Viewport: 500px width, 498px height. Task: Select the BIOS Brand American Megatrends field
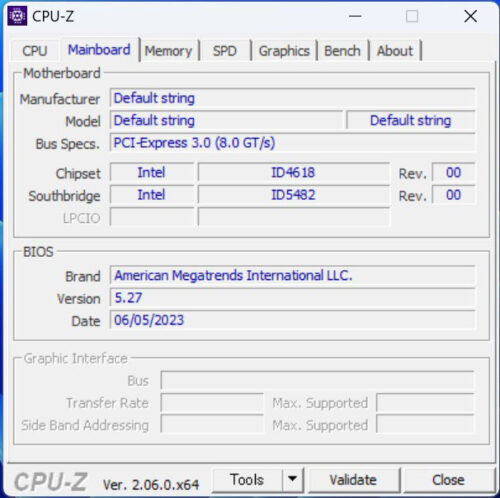293,276
